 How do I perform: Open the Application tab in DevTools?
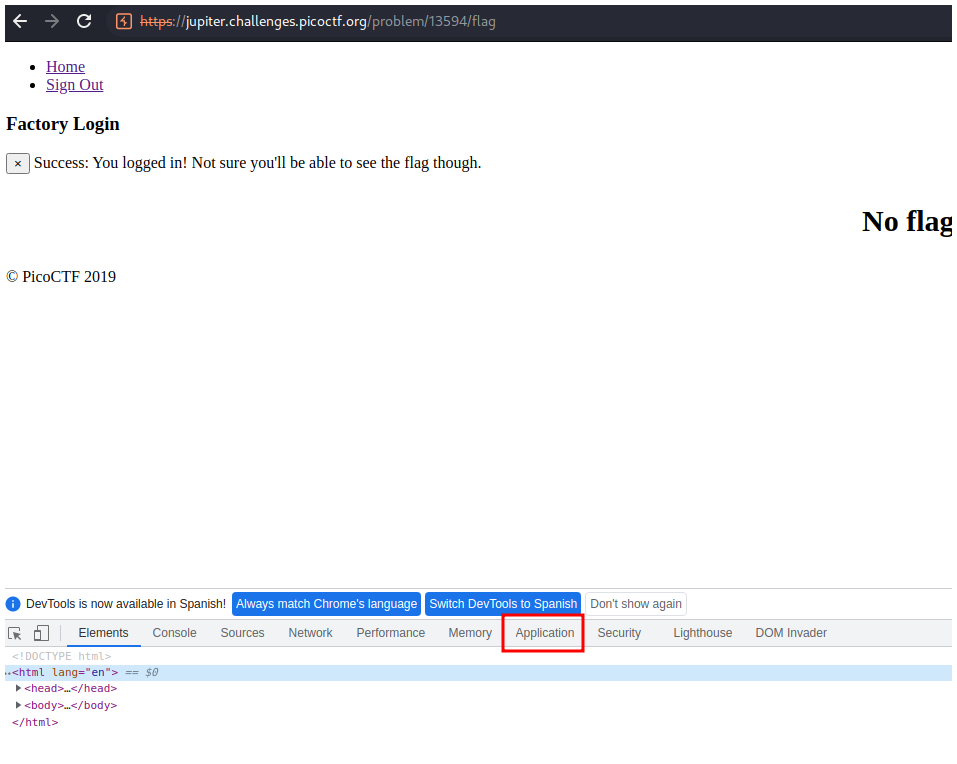[544, 633]
